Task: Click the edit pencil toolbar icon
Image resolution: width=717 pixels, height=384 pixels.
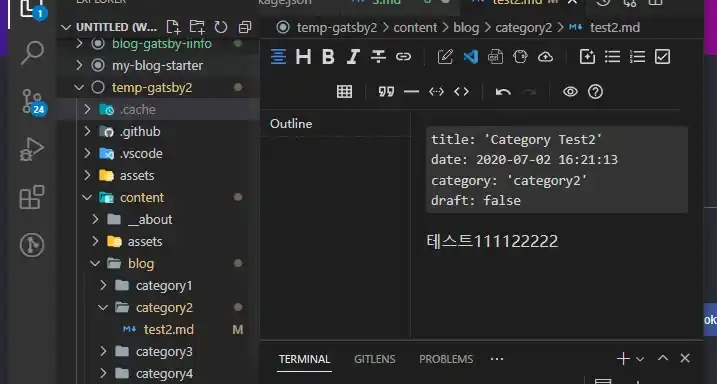Action: click(445, 57)
